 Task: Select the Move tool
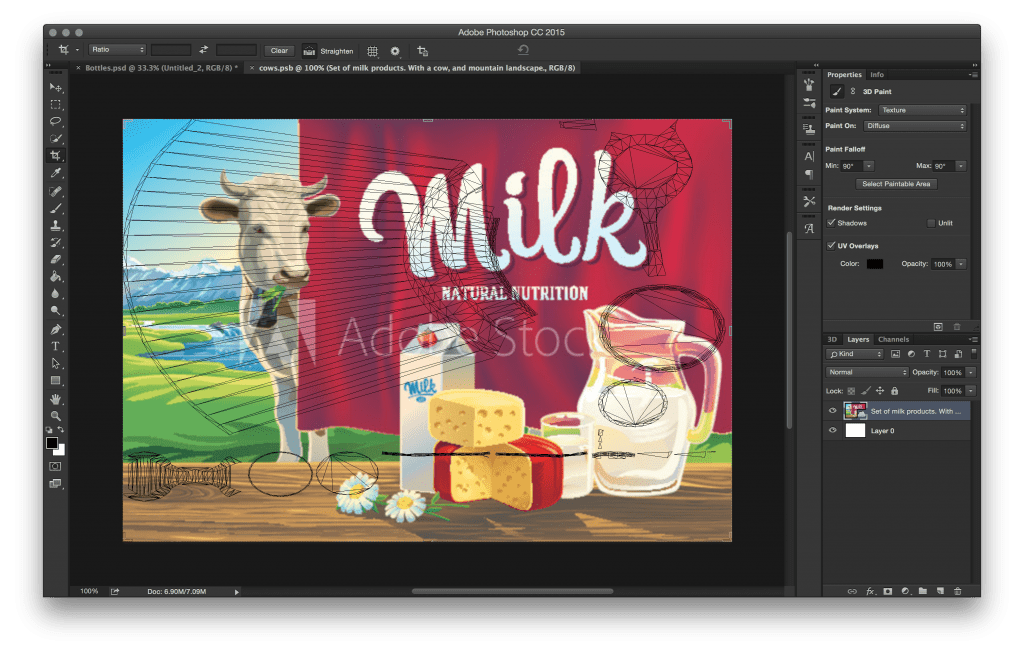tap(56, 88)
